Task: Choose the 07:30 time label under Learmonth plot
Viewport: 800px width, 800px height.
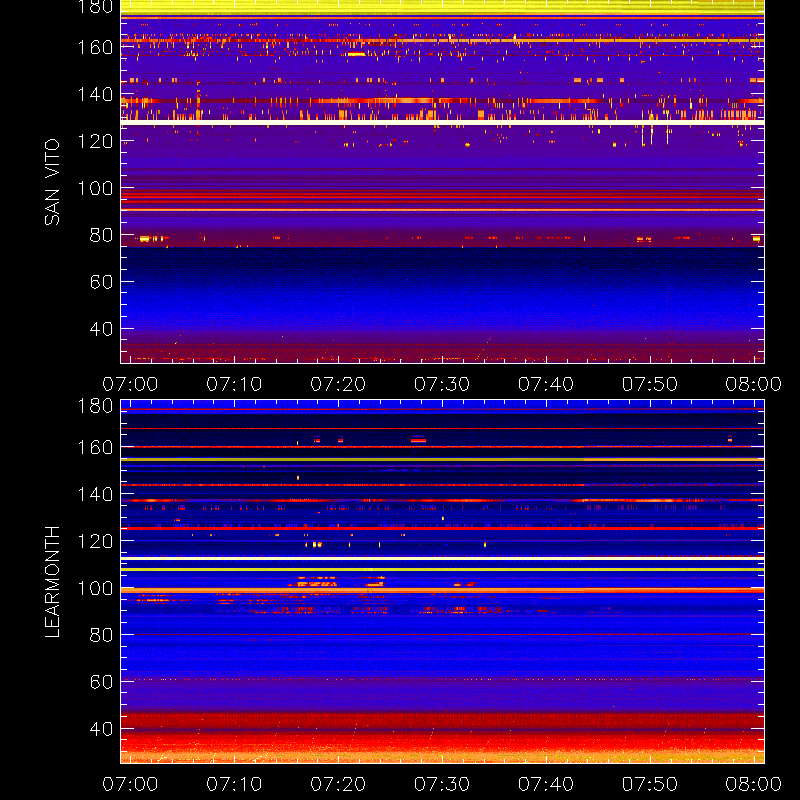Action: coord(442,784)
